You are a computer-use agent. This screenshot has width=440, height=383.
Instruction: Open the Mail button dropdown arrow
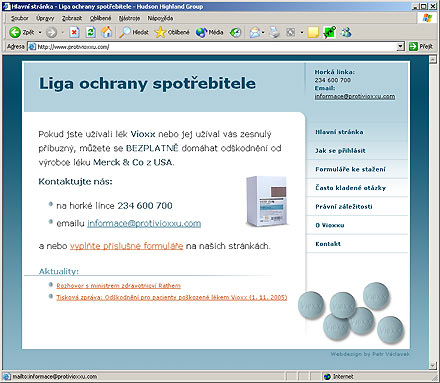263,33
